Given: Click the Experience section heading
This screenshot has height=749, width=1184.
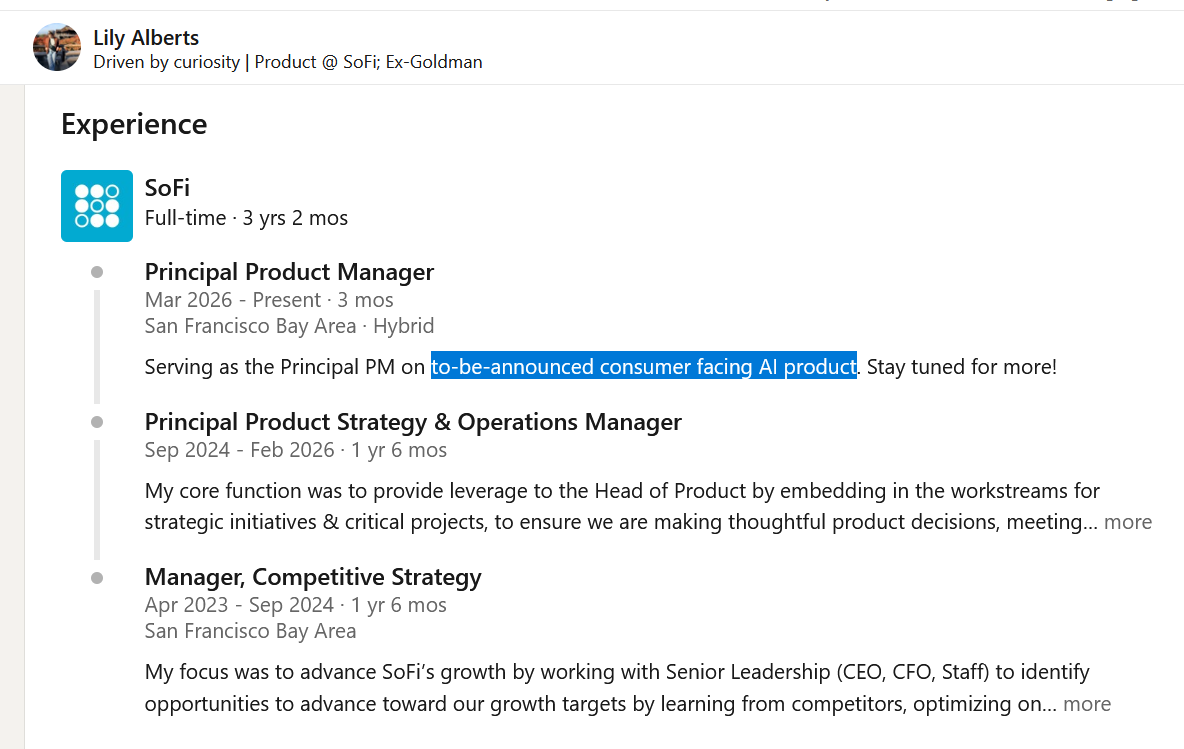Looking at the screenshot, I should [134, 124].
